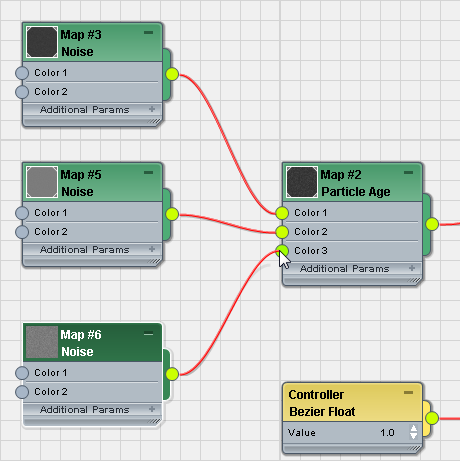Screen dimensions: 460x461
Task: Click the Map #2 Particle Age output socket
Action: coord(432,224)
